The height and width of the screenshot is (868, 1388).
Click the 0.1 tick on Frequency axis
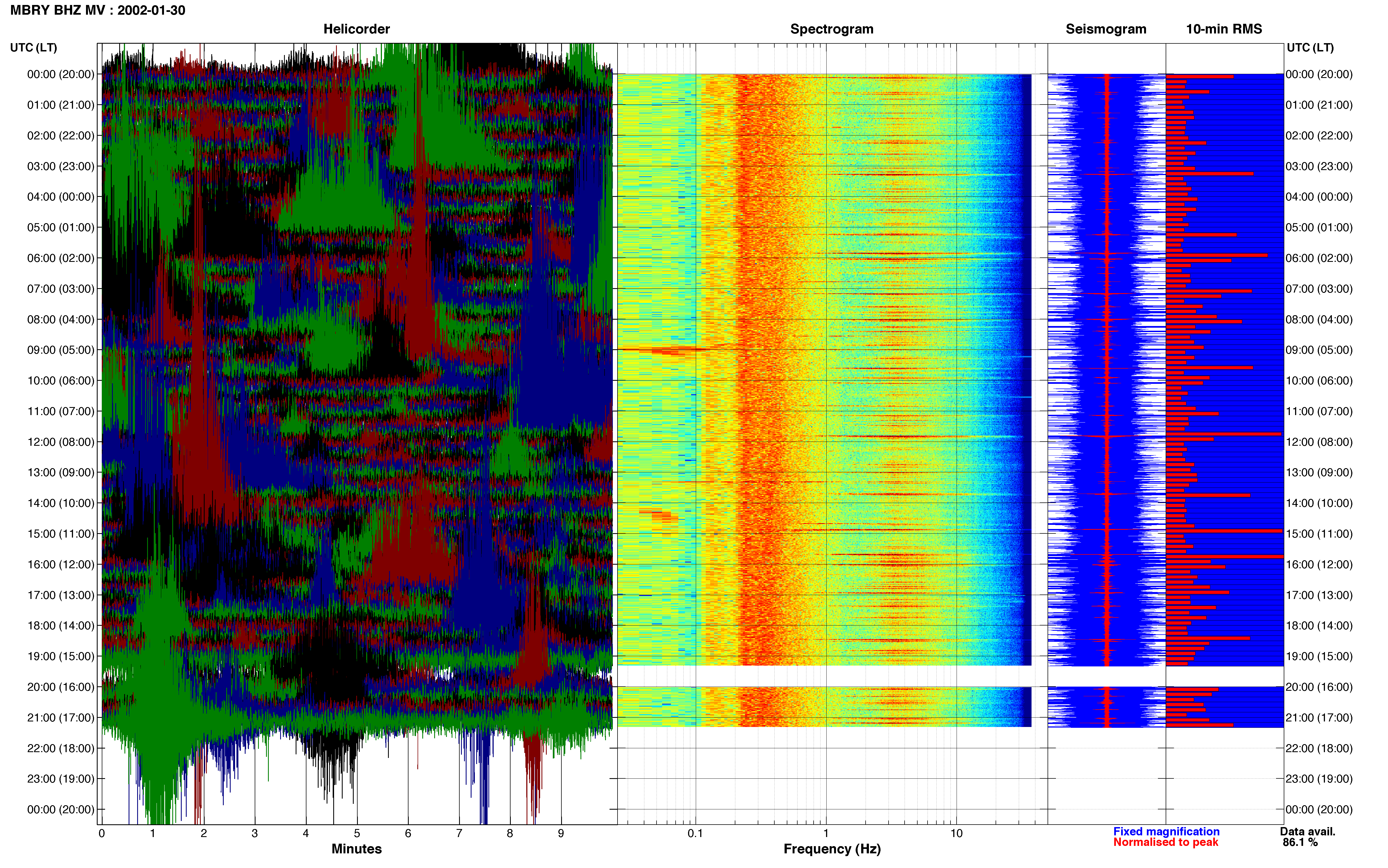tap(695, 833)
